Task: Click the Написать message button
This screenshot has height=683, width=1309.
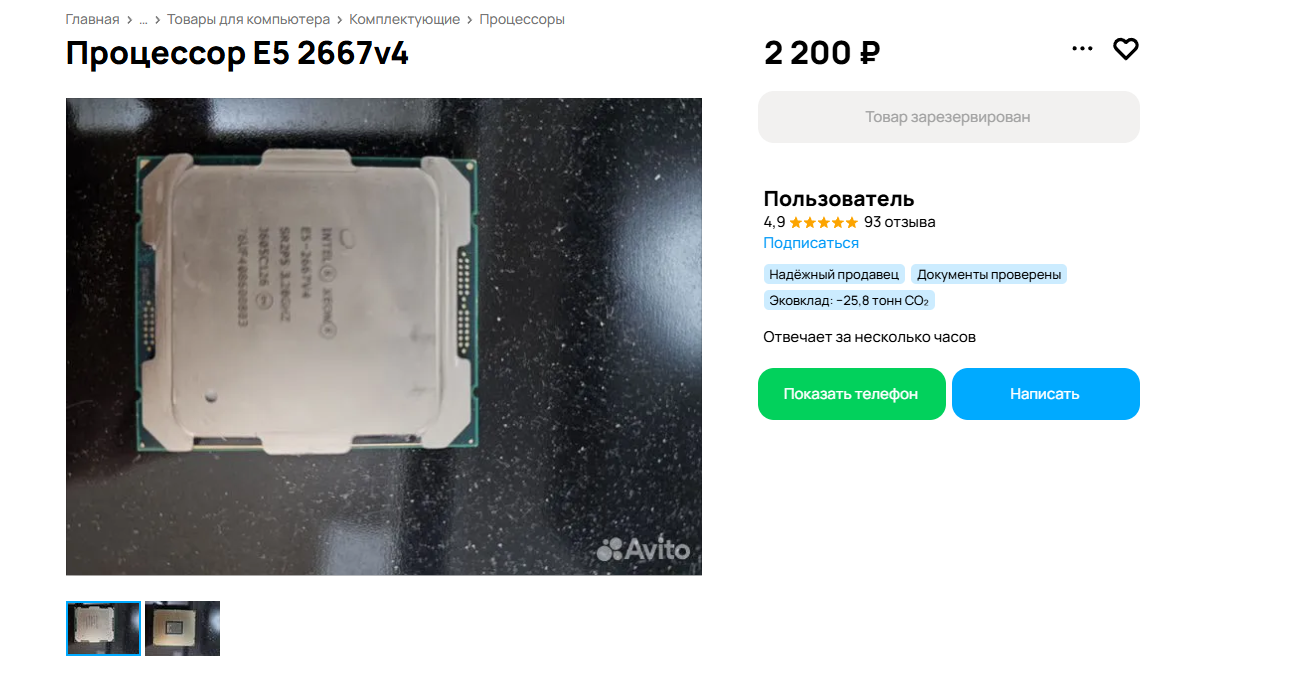Action: click(x=1045, y=394)
